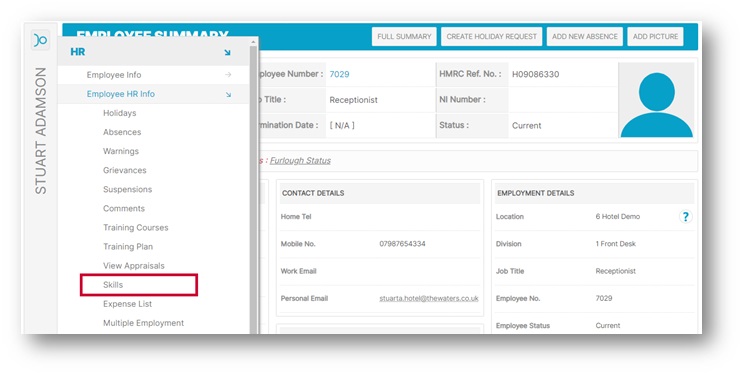Collapse Employee HR Info arrow
Screen dimensions: 744x376
228,94
